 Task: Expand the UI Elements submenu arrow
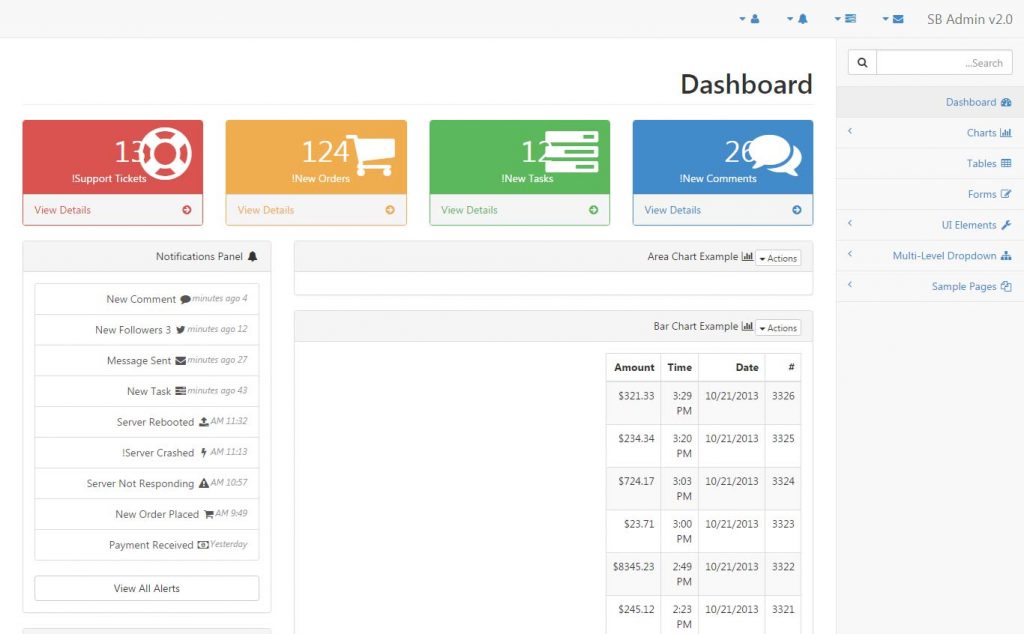850,223
